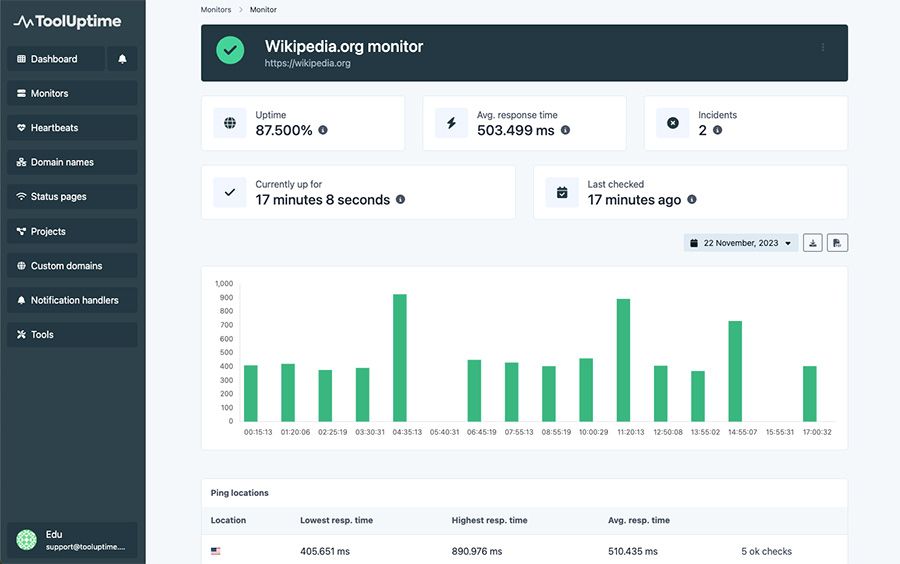
Task: Click the download export icon button
Action: point(813,243)
